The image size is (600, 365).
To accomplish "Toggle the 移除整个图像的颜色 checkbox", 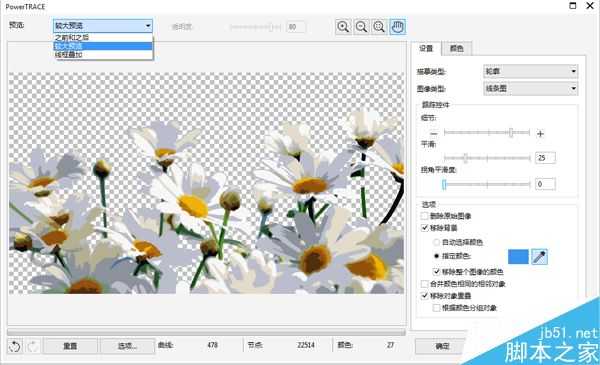I will click(437, 272).
